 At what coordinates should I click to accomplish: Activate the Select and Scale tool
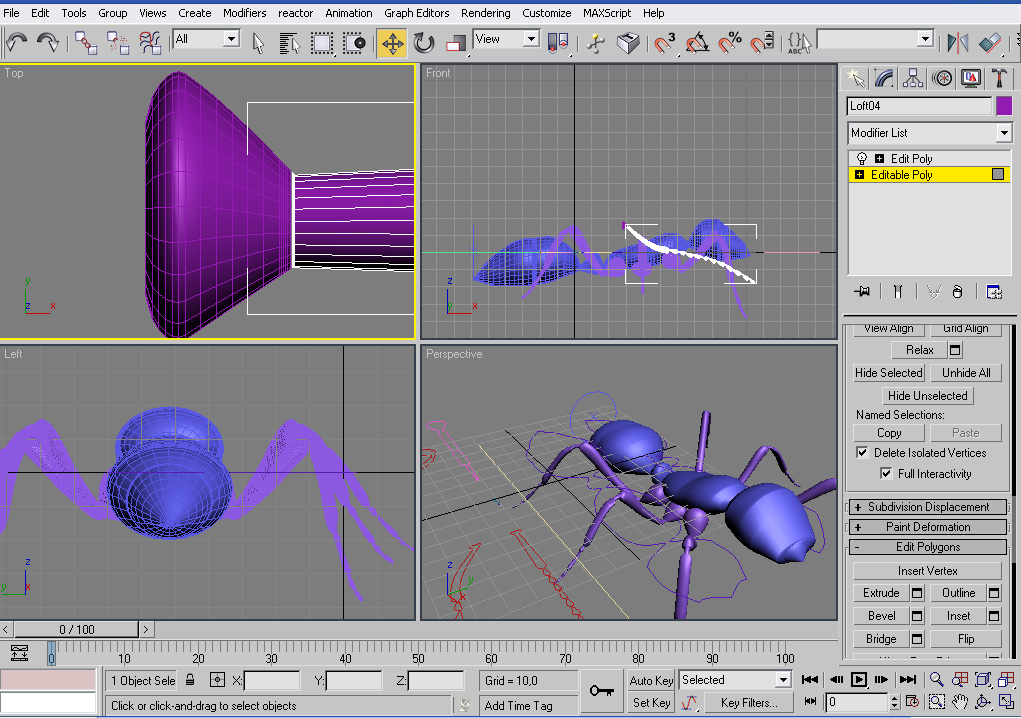point(456,43)
